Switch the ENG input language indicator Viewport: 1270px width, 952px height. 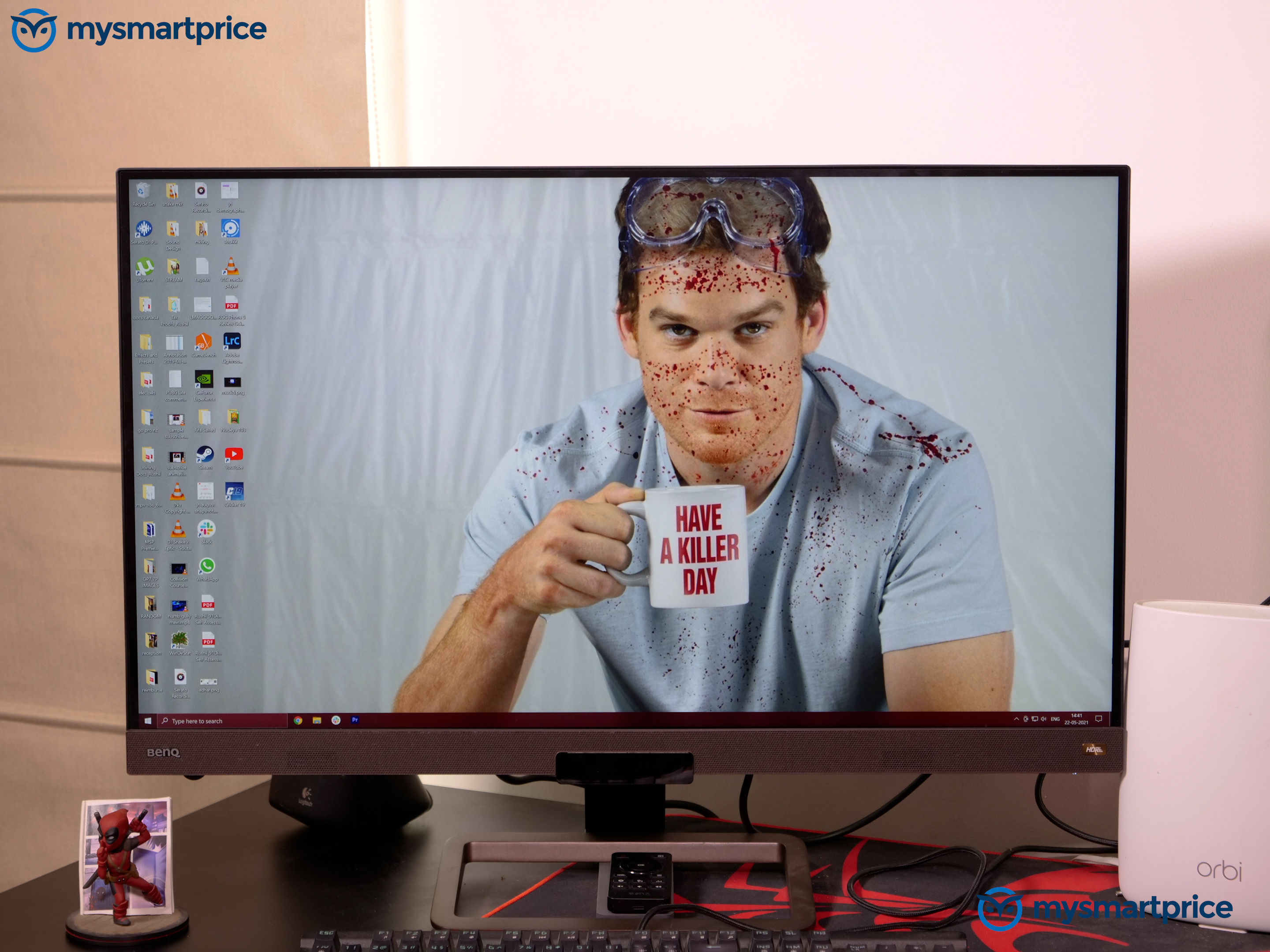1055,719
